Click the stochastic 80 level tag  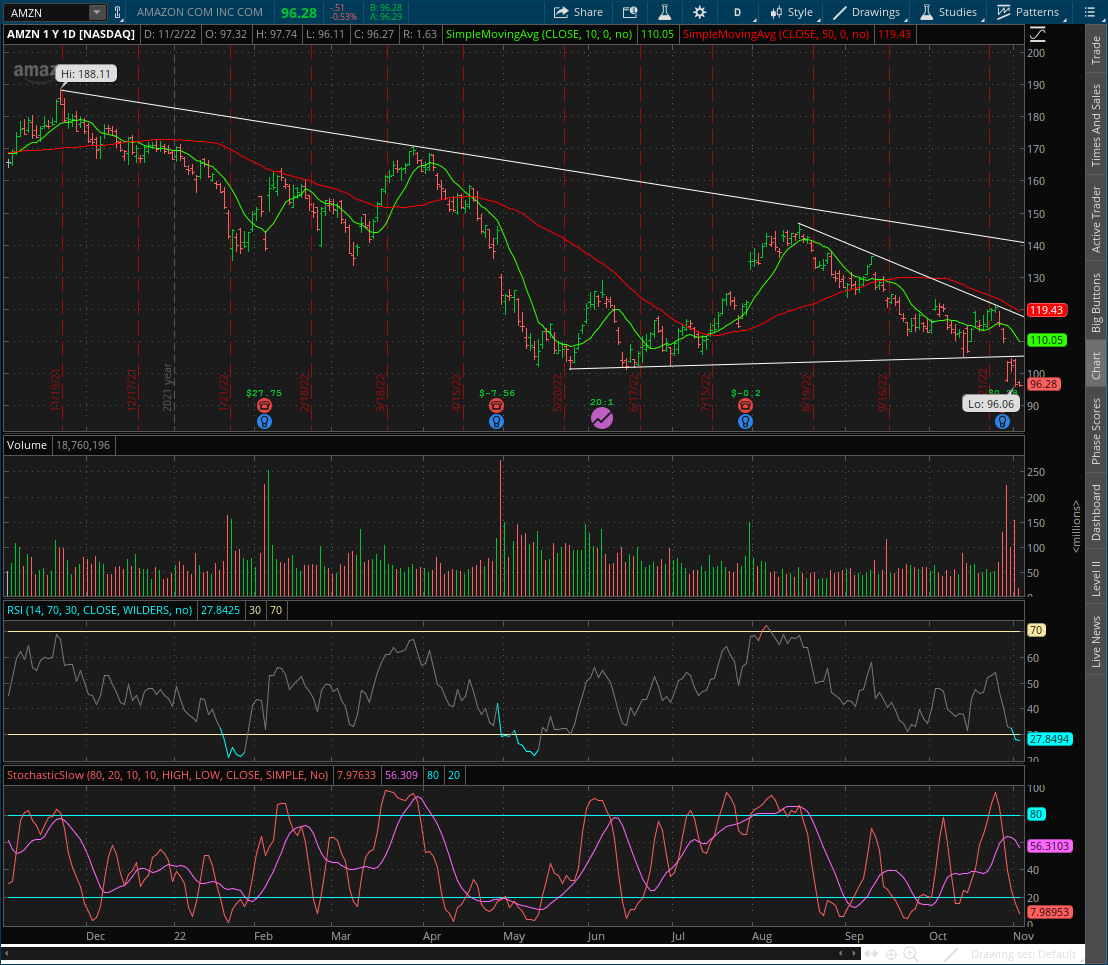(1036, 815)
